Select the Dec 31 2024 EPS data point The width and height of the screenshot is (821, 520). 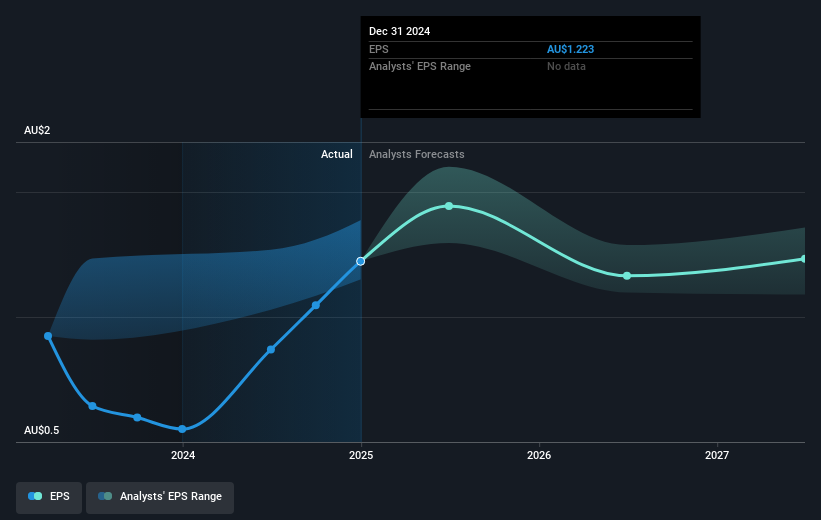click(x=361, y=261)
